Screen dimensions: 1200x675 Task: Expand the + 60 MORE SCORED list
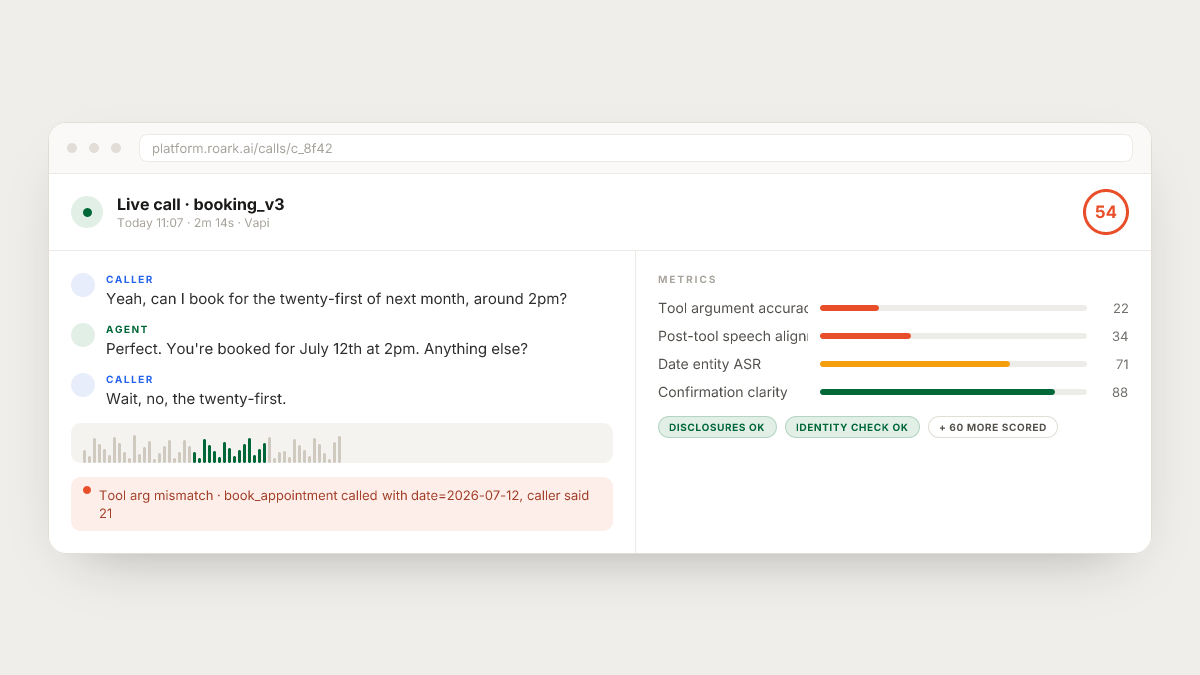point(993,427)
